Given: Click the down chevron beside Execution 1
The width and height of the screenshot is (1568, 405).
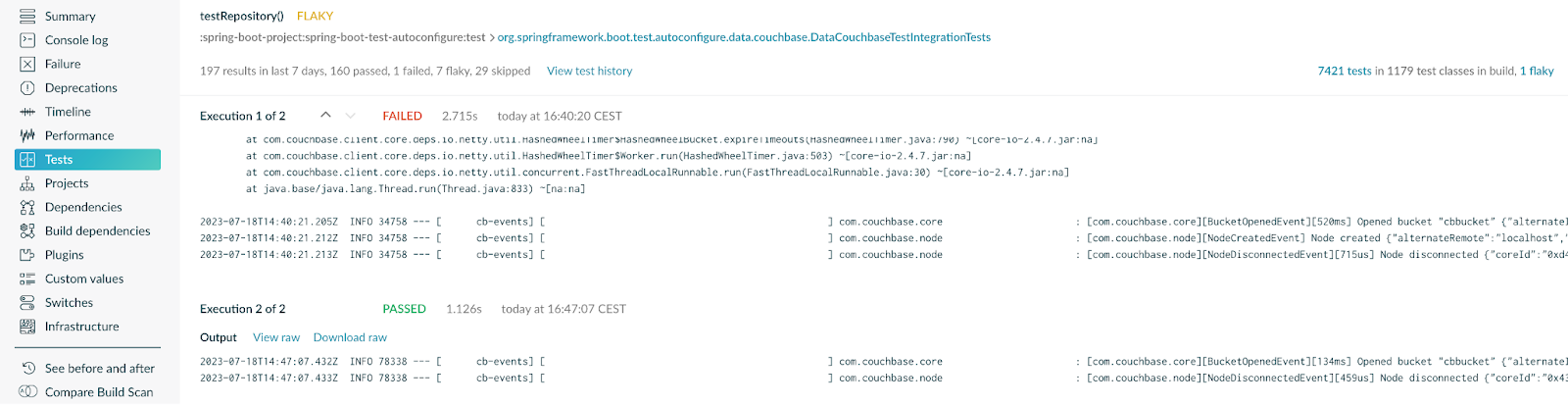Looking at the screenshot, I should pos(350,116).
